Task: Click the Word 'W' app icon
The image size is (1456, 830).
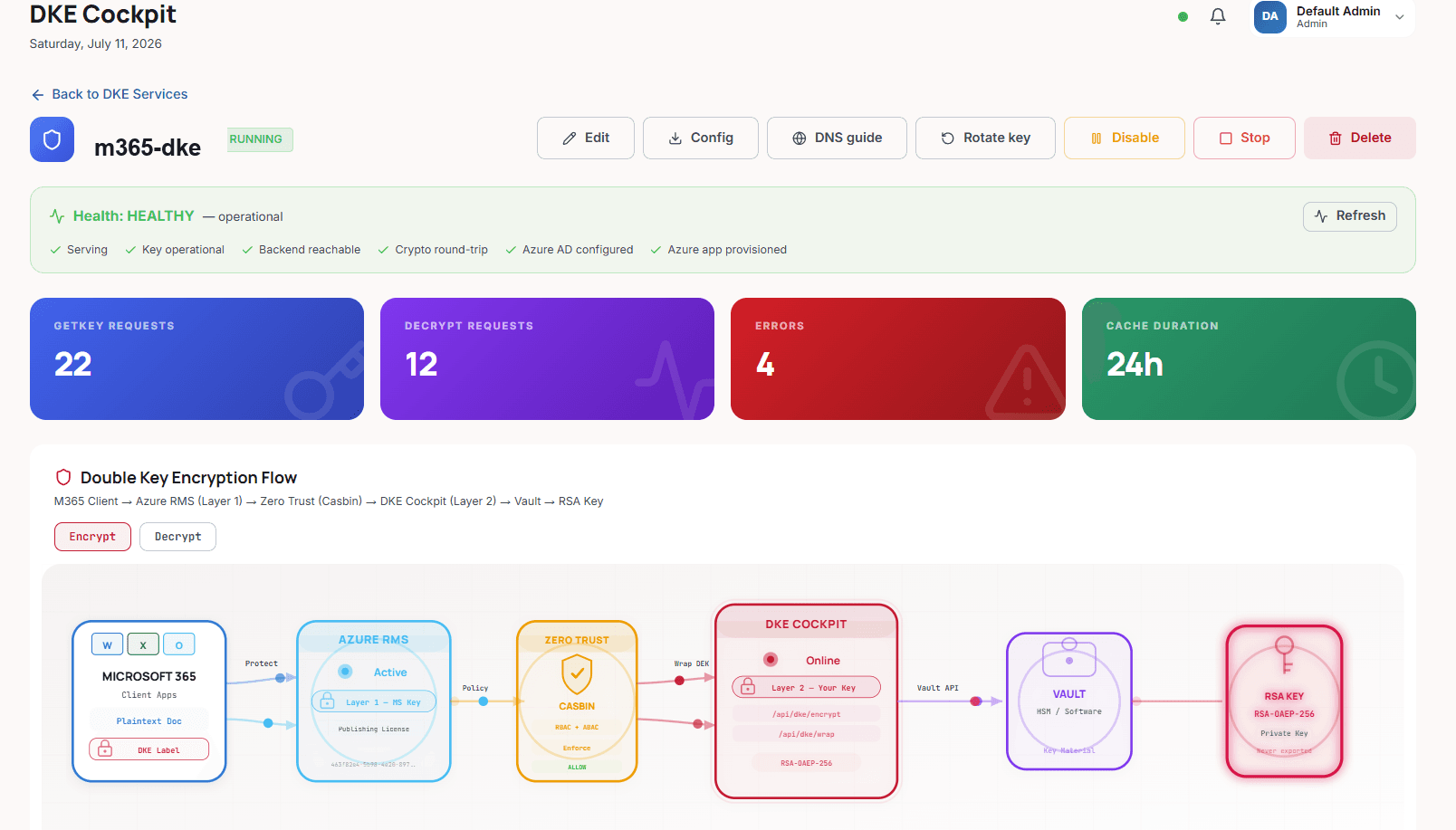Action: click(107, 644)
